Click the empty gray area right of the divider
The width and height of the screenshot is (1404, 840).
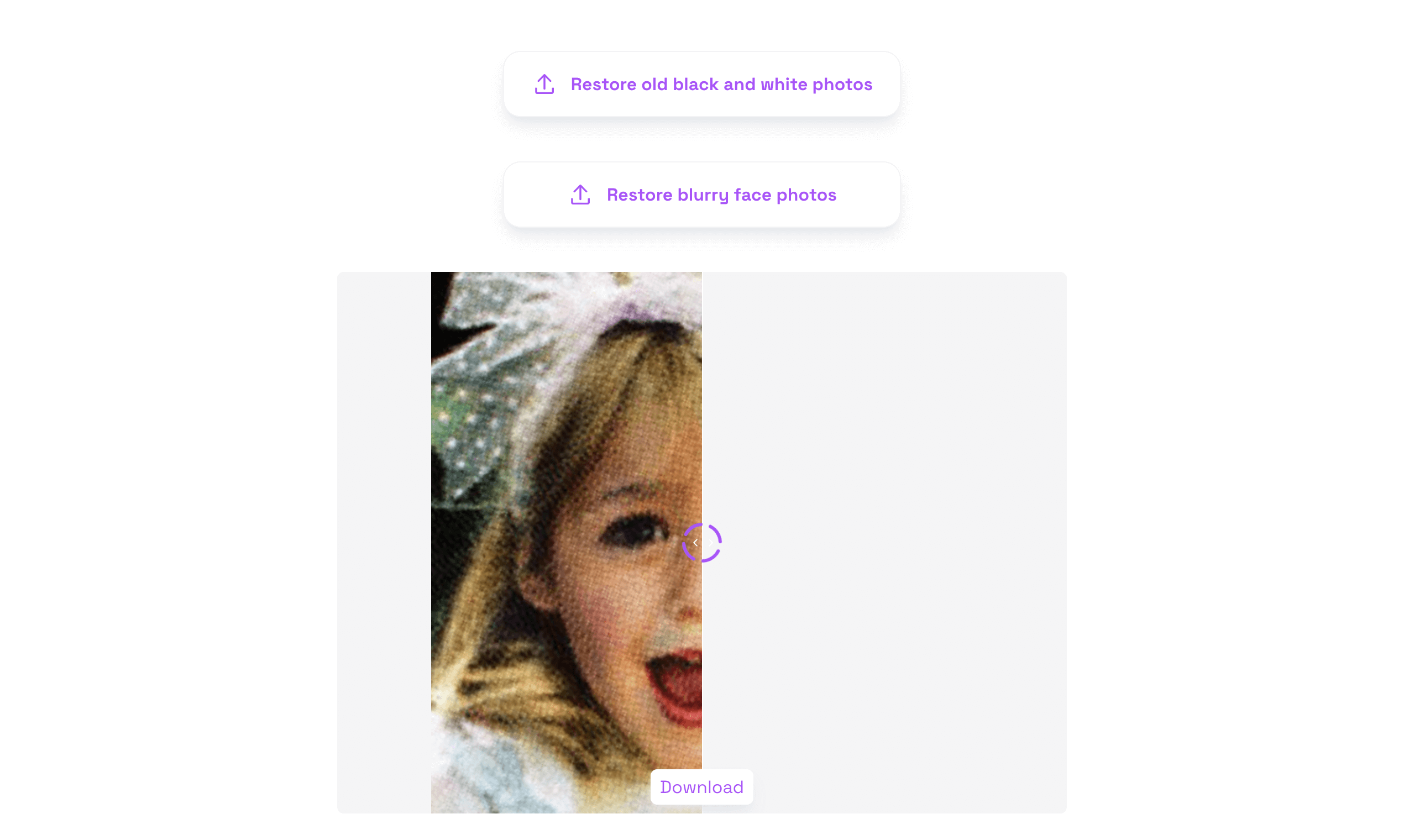[x=884, y=543]
